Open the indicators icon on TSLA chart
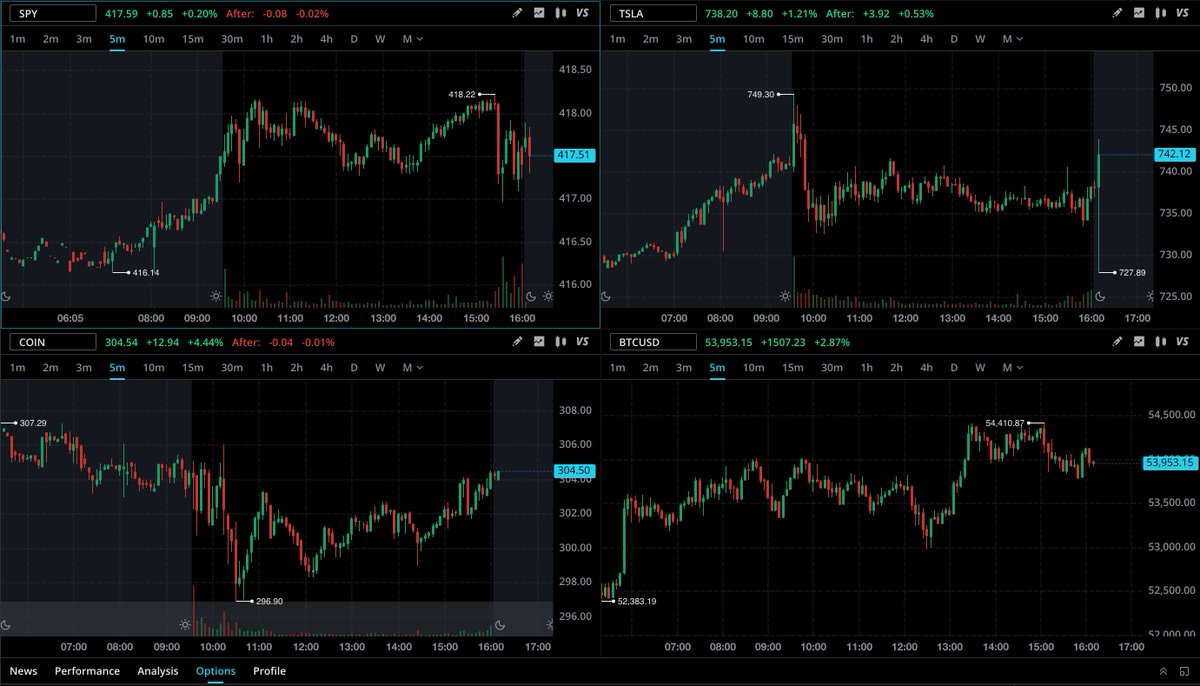This screenshot has width=1200, height=686. tap(1139, 14)
